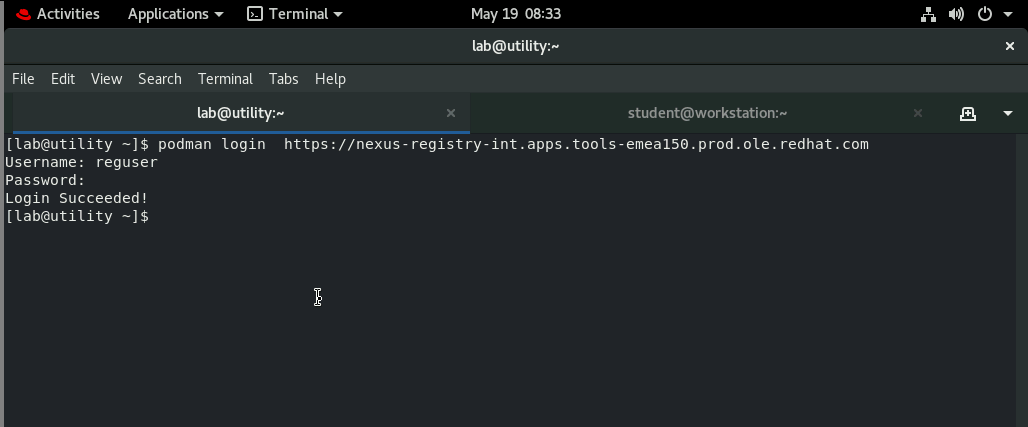Expand the Applications menu
The height and width of the screenshot is (427, 1028).
(x=175, y=14)
